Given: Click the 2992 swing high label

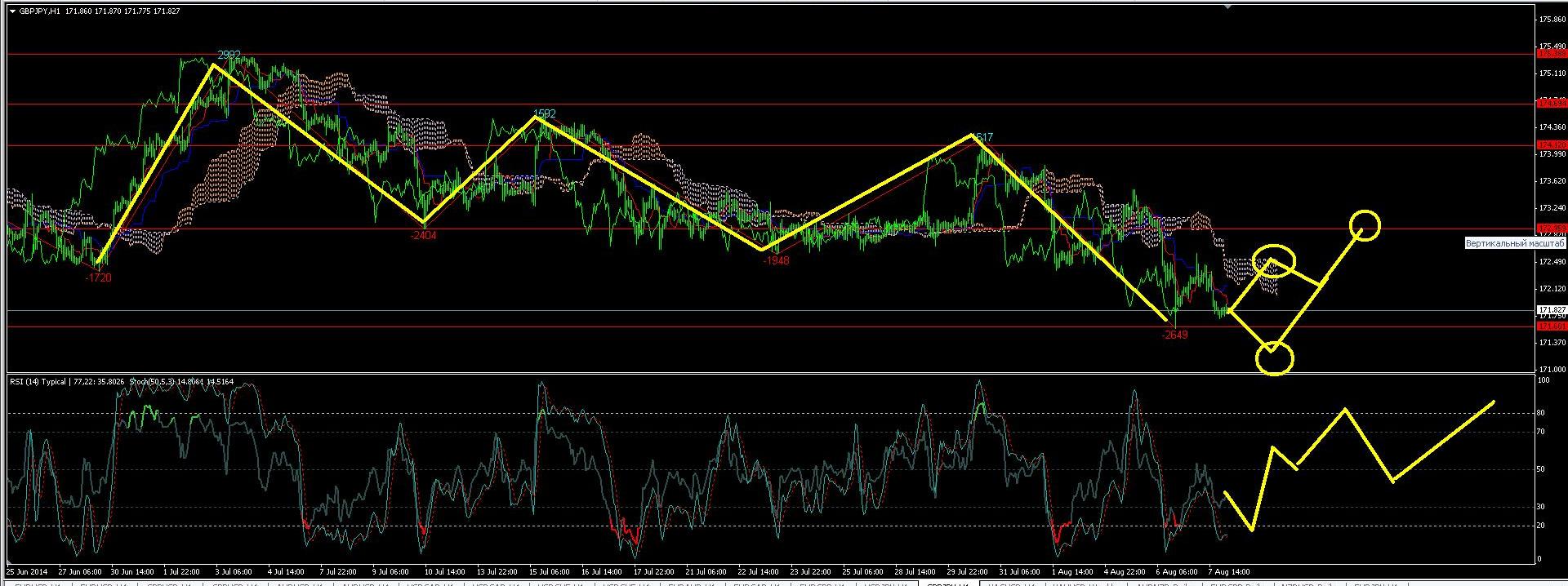Looking at the screenshot, I should (229, 55).
